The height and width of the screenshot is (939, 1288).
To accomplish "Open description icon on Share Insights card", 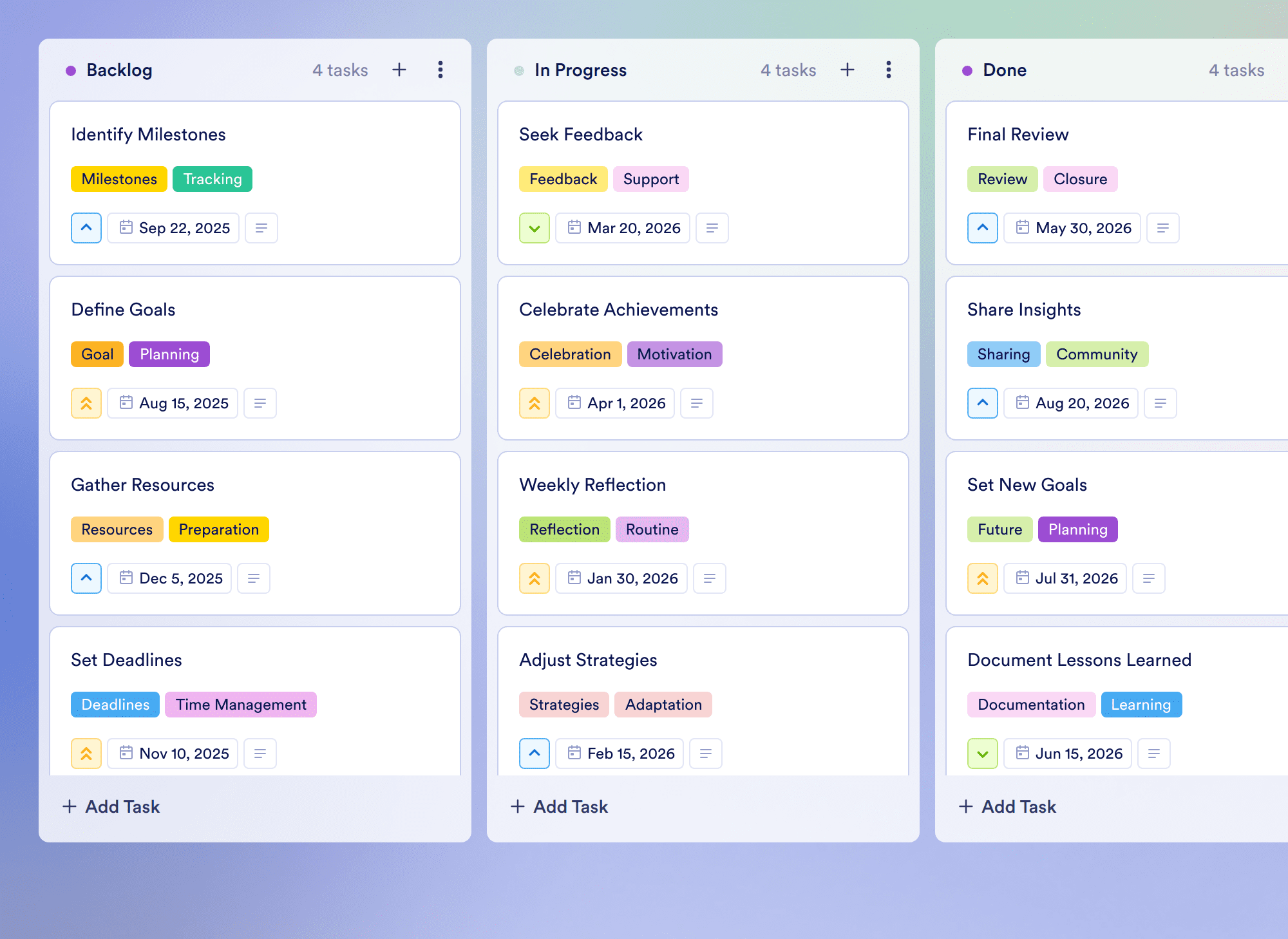I will [x=1160, y=403].
